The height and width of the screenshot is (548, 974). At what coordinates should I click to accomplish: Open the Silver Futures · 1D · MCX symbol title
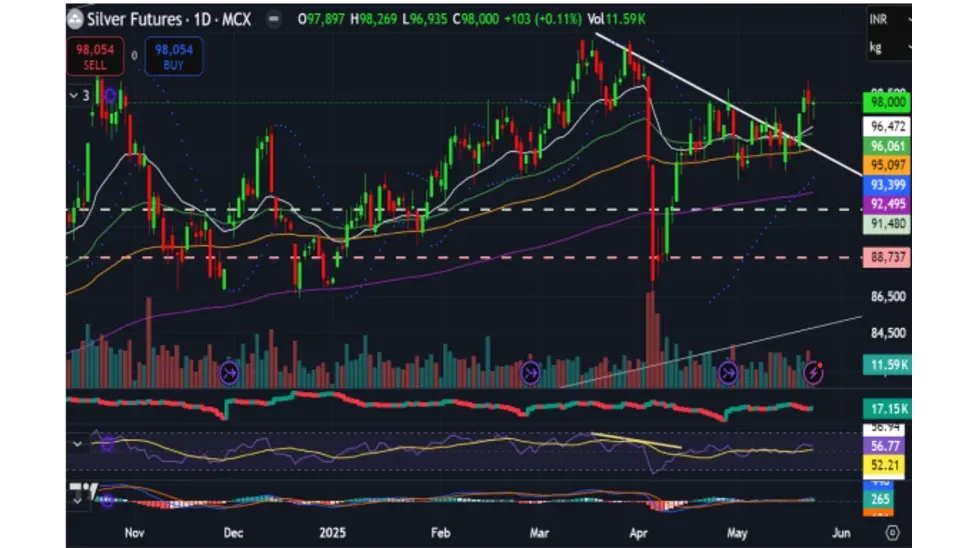[x=169, y=19]
